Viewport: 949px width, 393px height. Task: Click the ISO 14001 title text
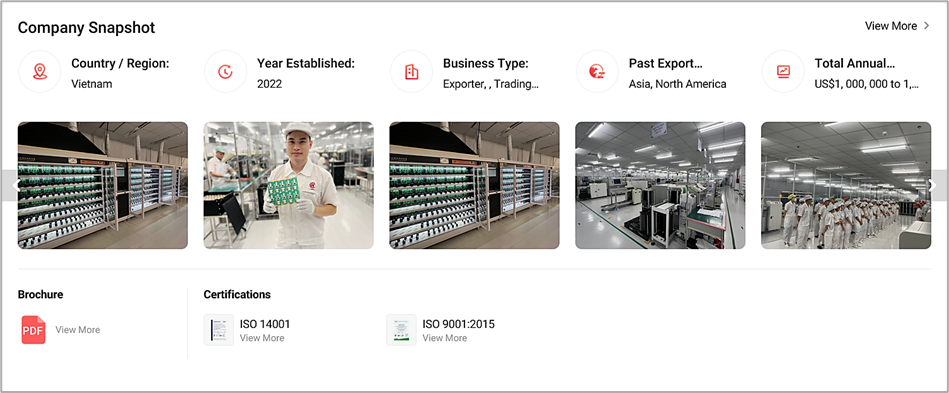(x=265, y=324)
